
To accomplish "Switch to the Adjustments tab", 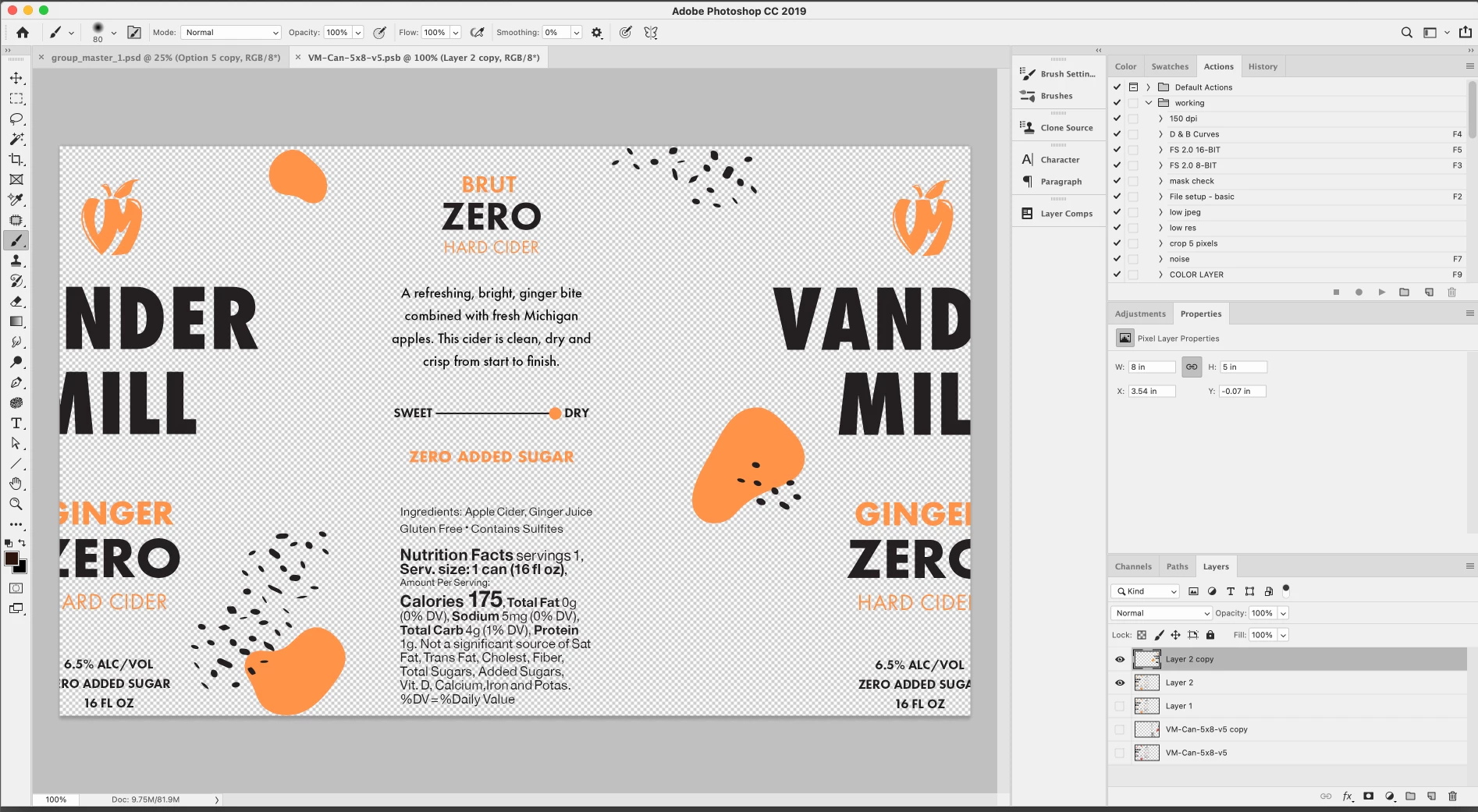I will 1140,314.
